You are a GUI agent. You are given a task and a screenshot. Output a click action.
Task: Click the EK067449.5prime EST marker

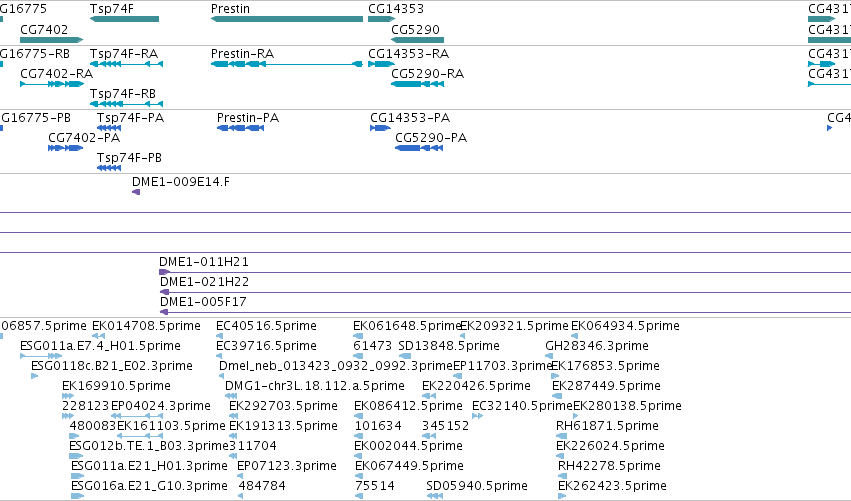(360, 476)
